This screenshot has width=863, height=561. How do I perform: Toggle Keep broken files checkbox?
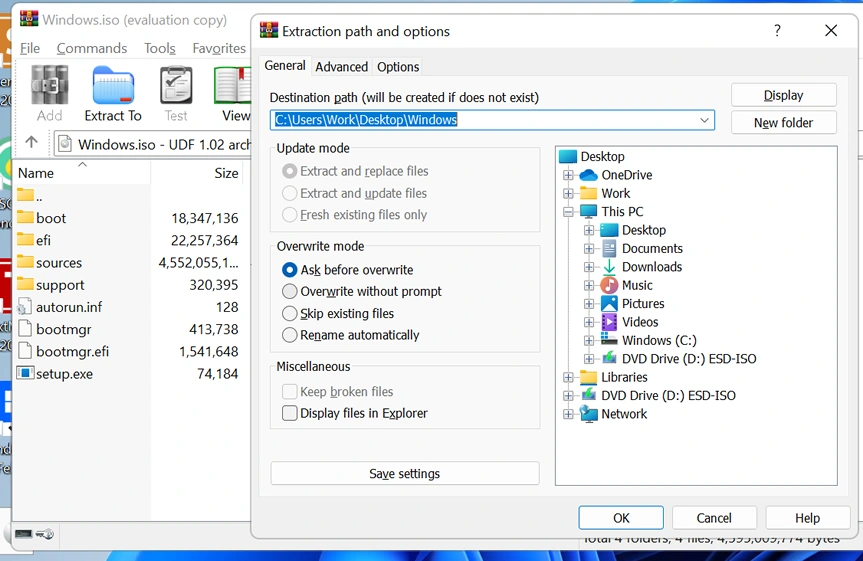tap(290, 391)
